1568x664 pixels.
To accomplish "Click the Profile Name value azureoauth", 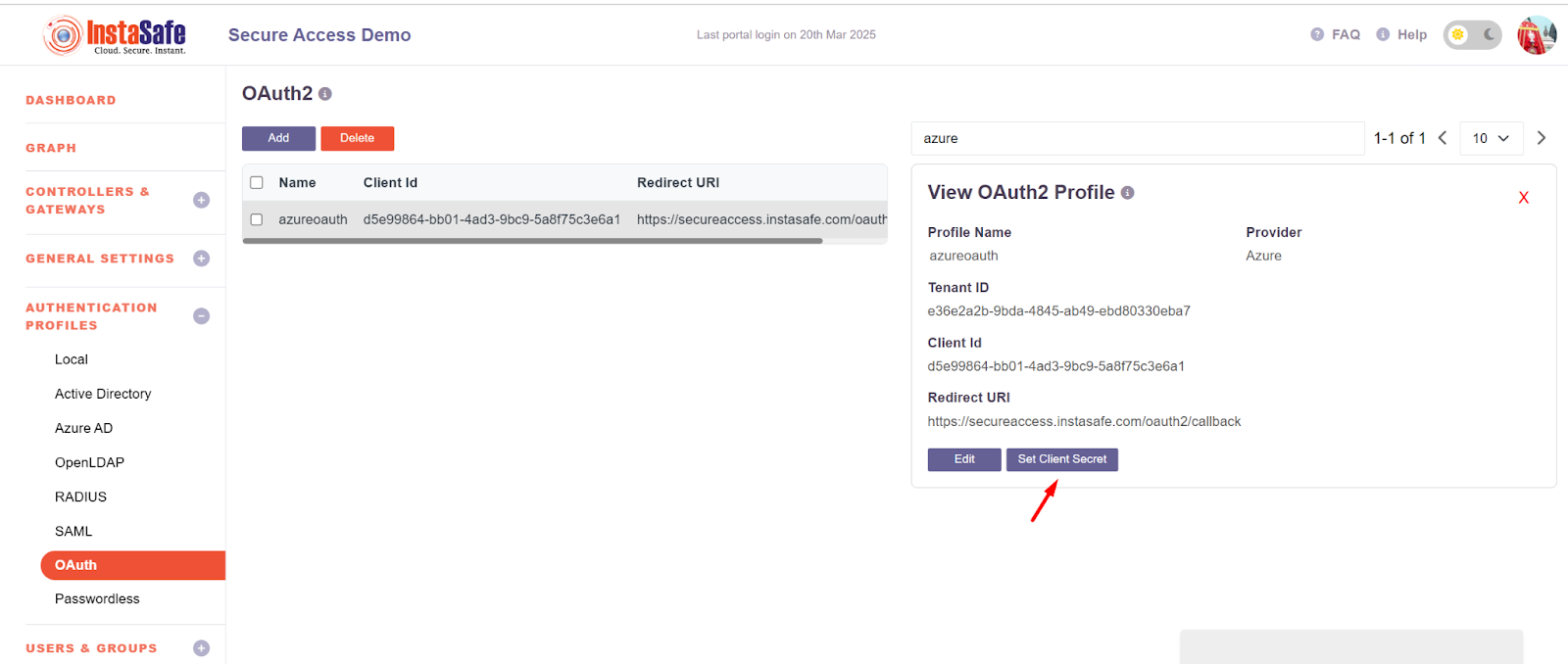I will click(964, 256).
